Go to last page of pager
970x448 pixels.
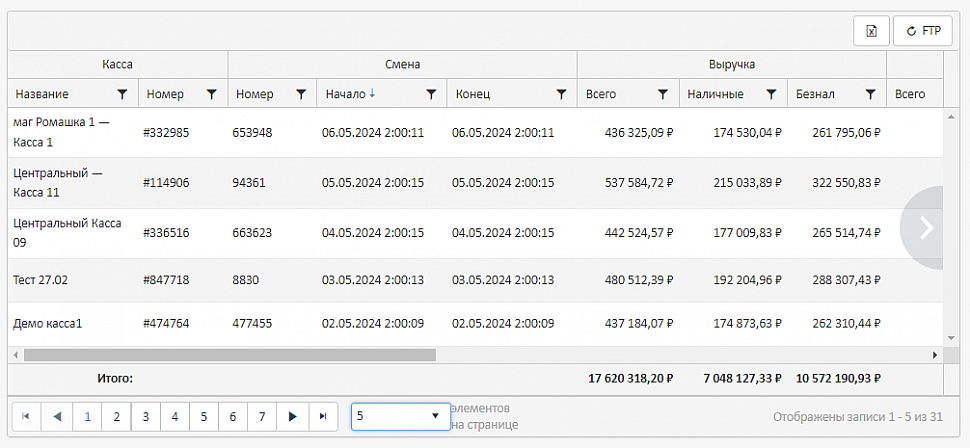tap(323, 416)
